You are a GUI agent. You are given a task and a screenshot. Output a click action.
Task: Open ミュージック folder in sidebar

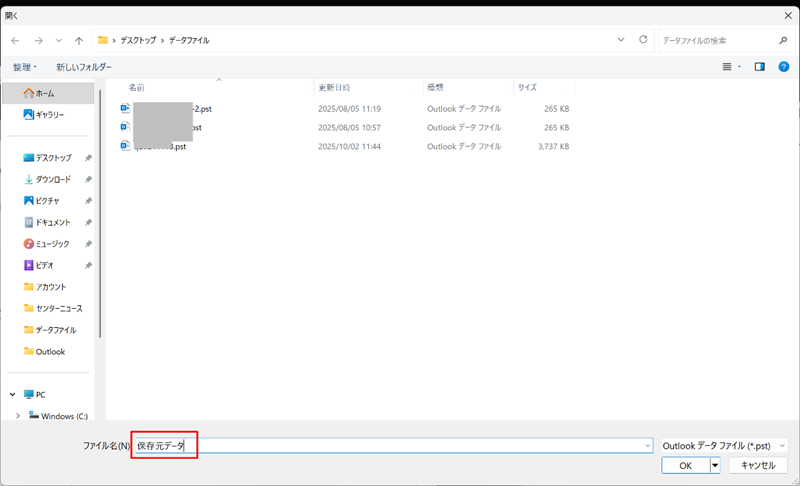[x=53, y=244]
